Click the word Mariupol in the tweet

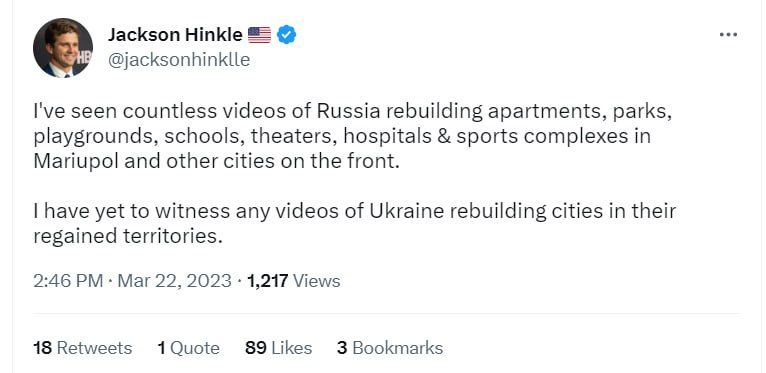(x=76, y=161)
